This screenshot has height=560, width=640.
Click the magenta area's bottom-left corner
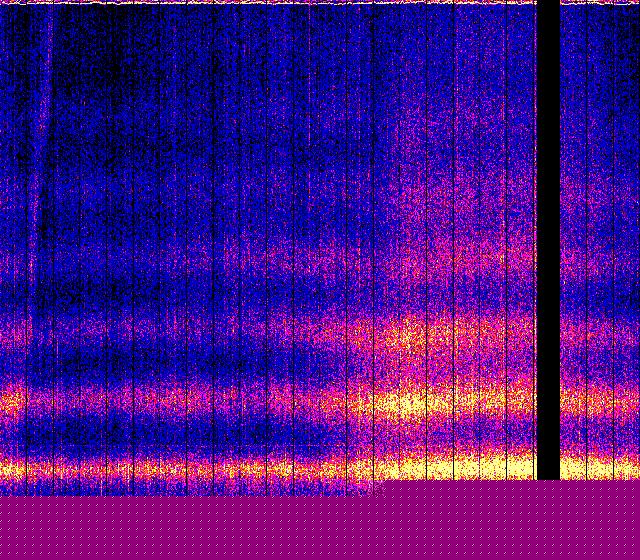point(3,556)
